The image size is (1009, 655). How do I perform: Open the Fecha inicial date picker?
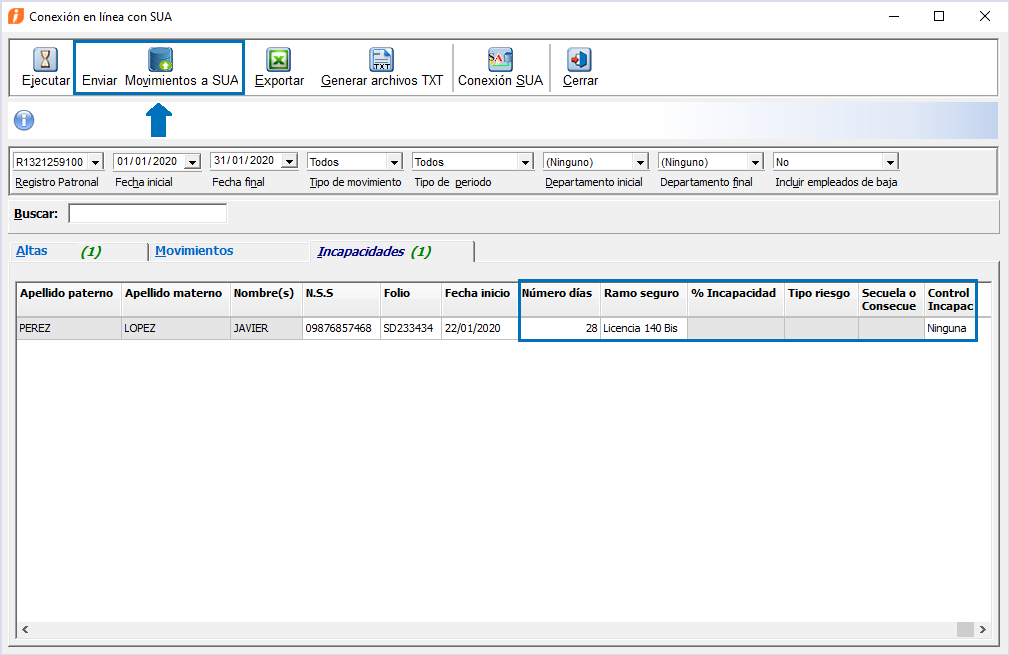pos(192,162)
